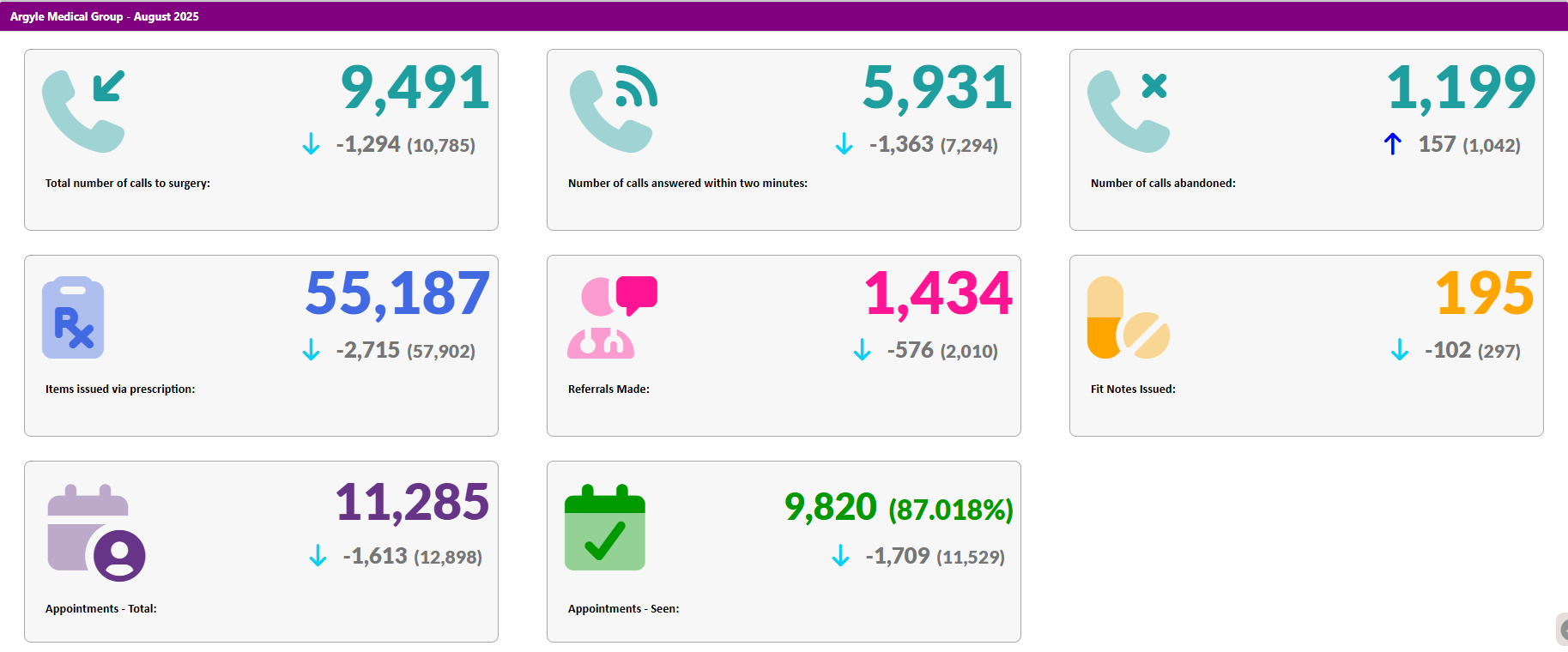Click the Argyle Medical Group header title
The height and width of the screenshot is (652, 1568).
[x=105, y=16]
